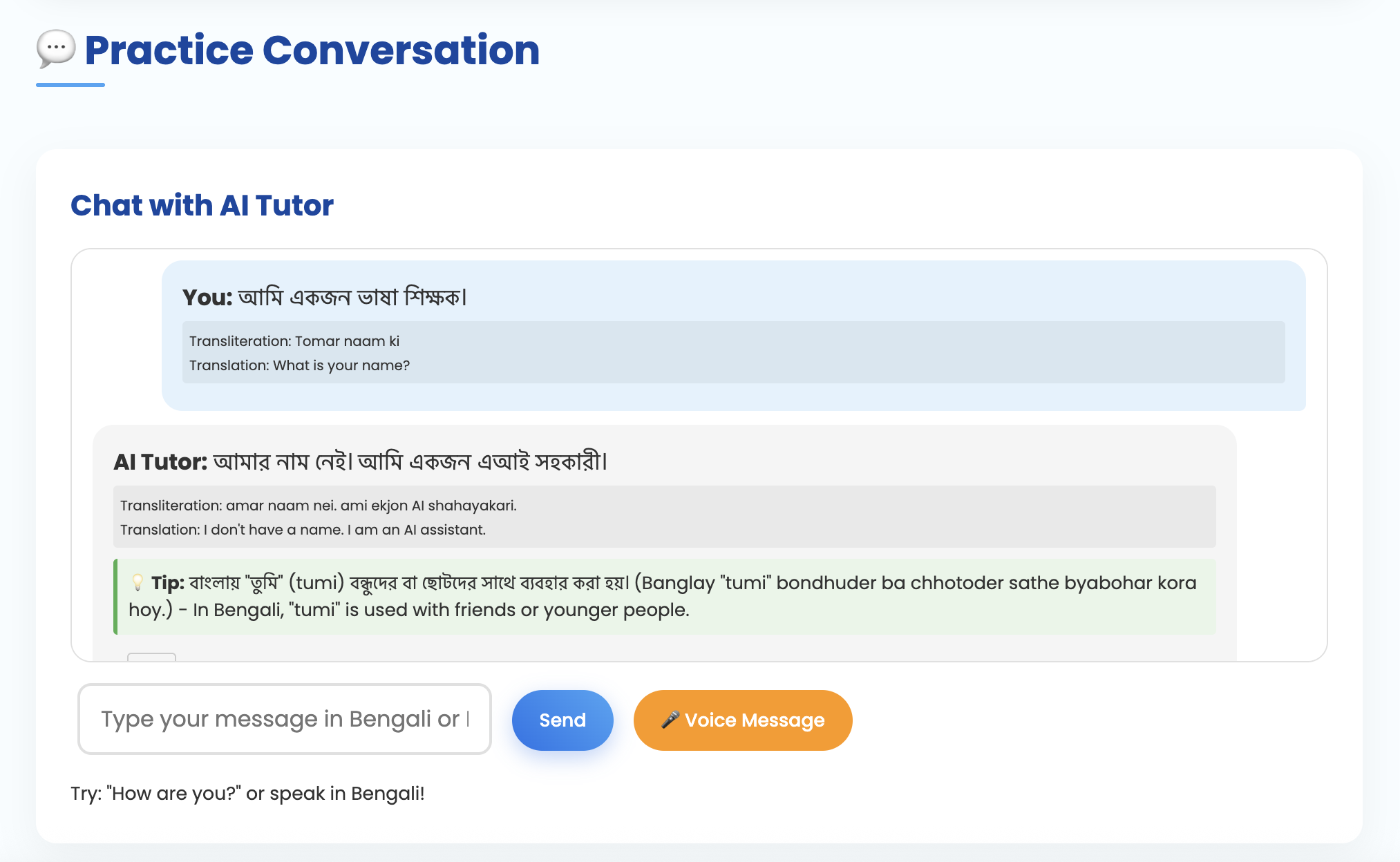Focus the Bengali message input field

284,719
